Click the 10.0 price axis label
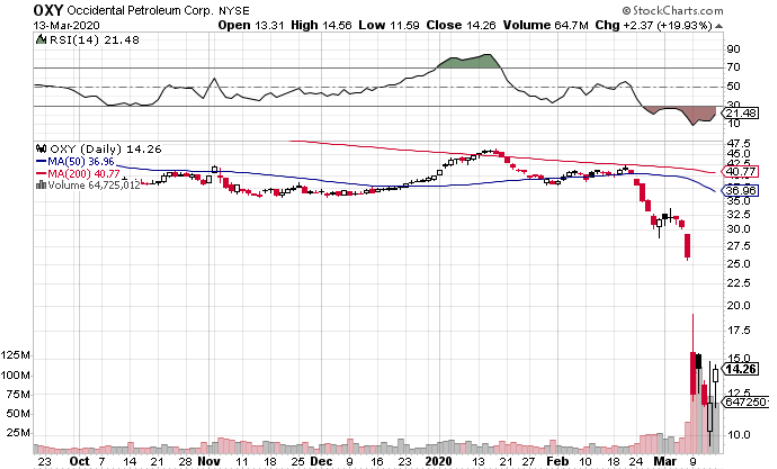The image size is (777, 469). click(x=738, y=435)
